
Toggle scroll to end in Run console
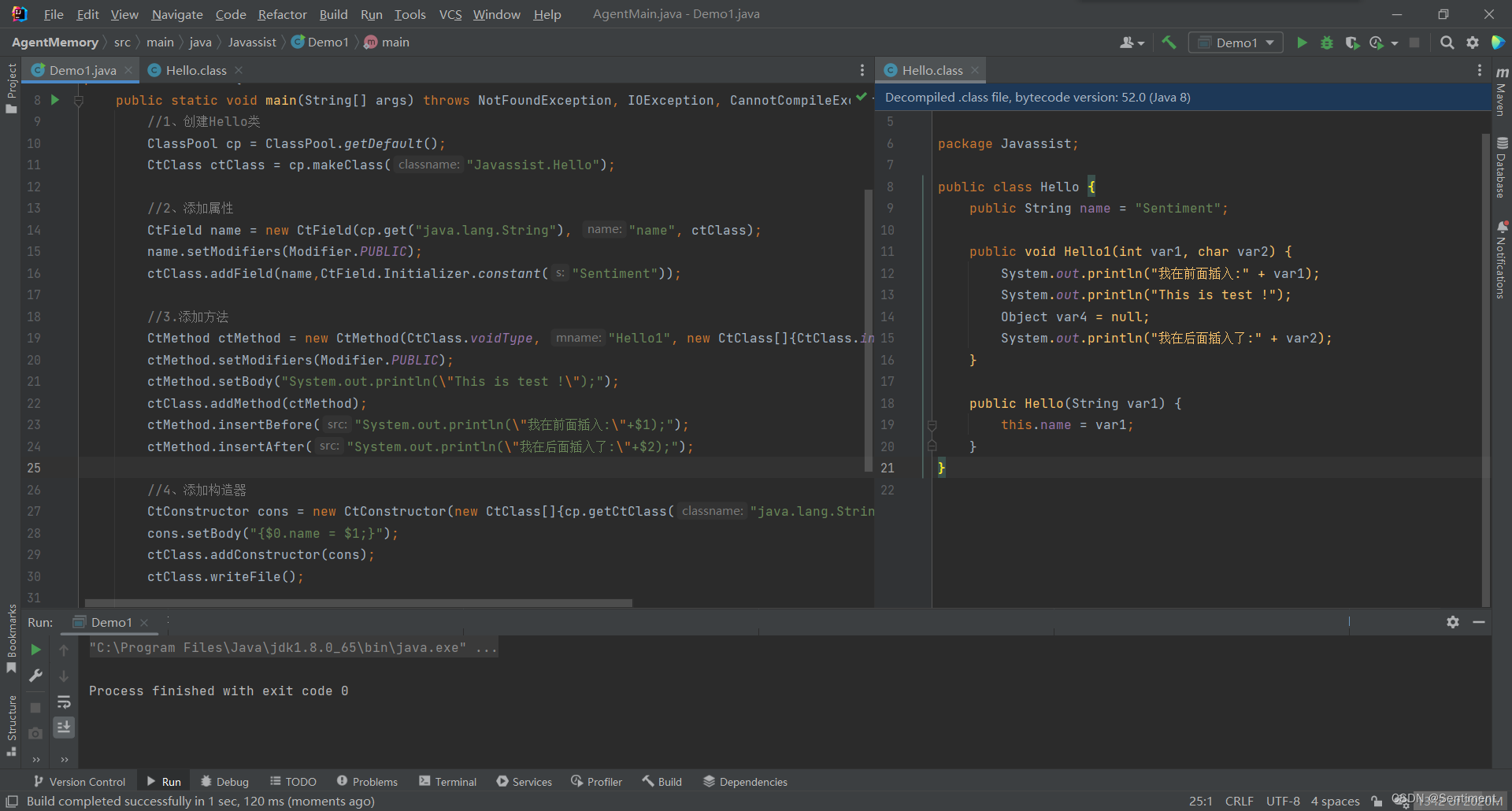point(64,727)
